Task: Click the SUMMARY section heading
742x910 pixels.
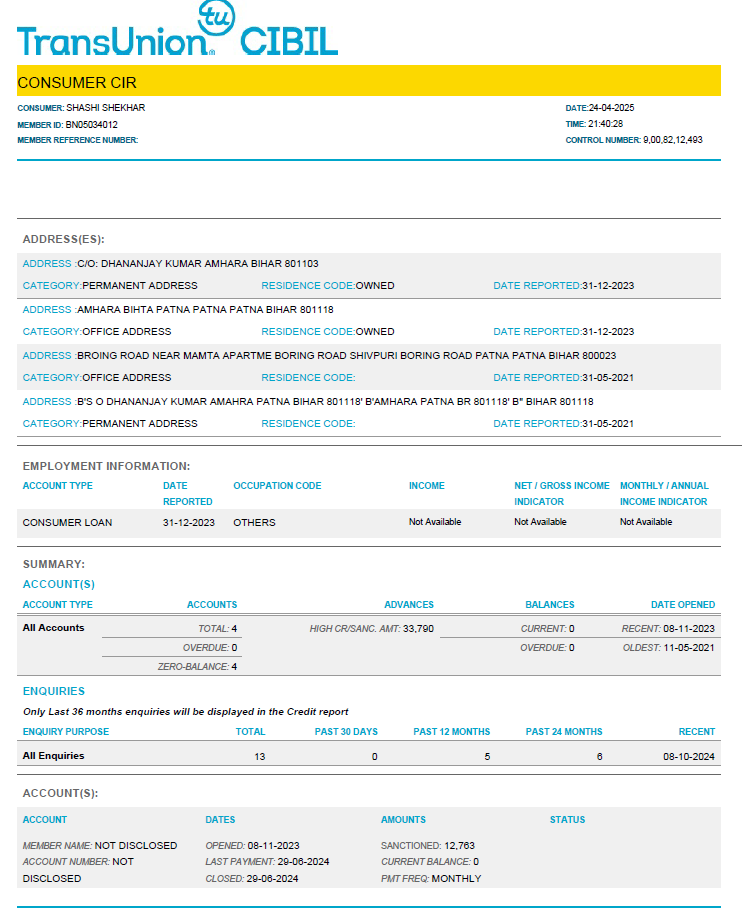Action: [x=54, y=564]
